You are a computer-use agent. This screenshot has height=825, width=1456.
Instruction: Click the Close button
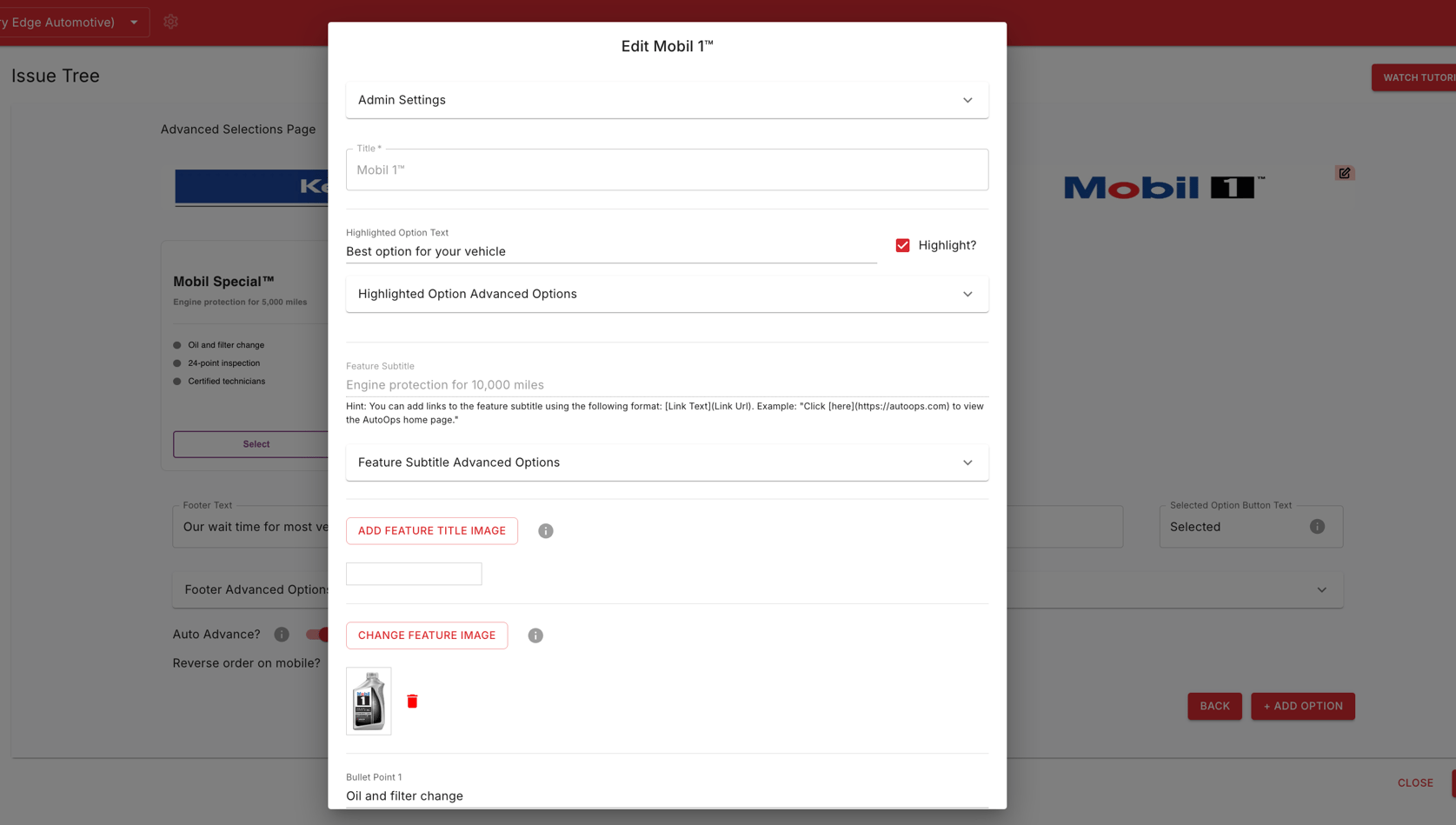1415,782
